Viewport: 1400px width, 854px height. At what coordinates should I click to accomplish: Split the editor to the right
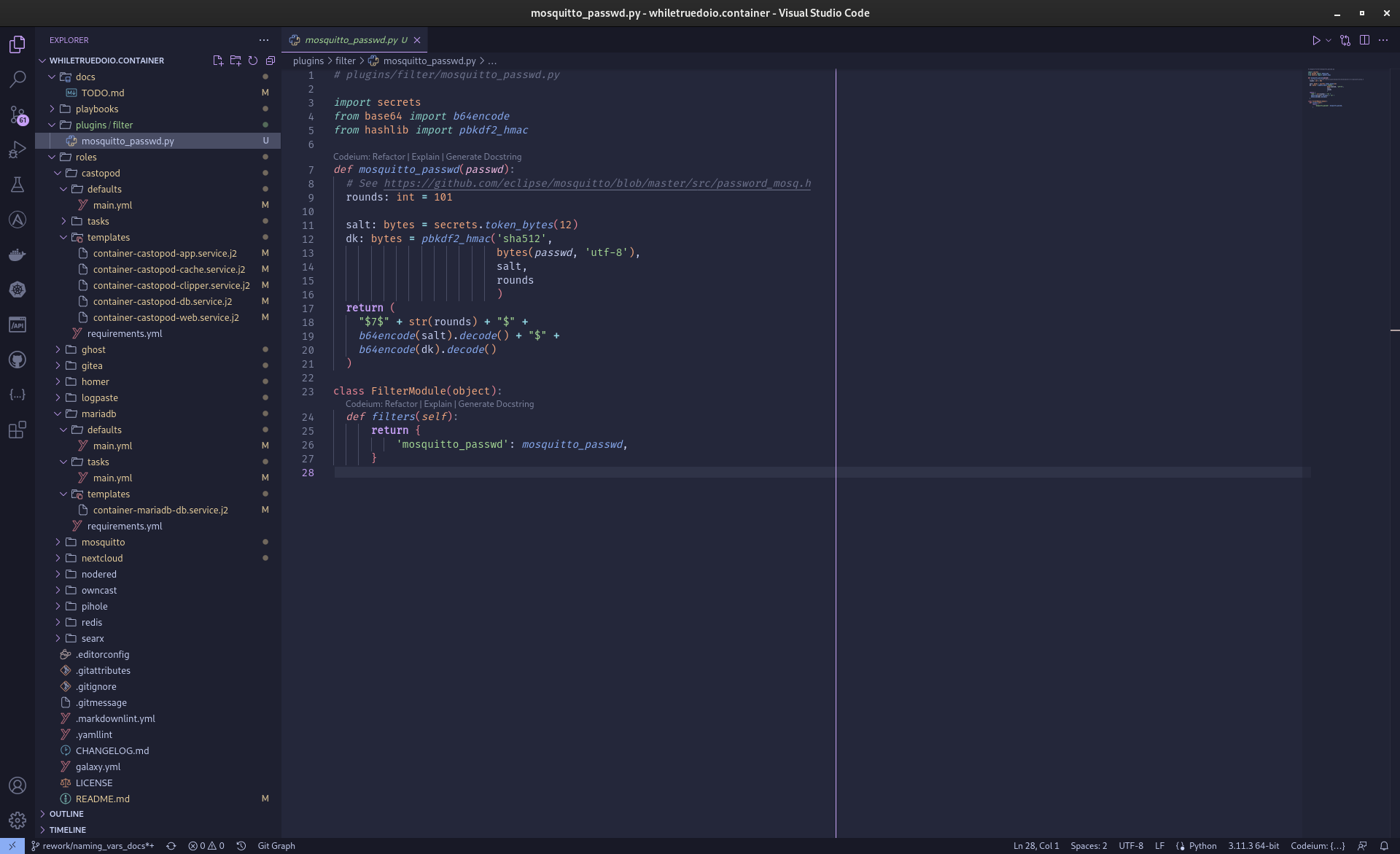coord(1364,40)
